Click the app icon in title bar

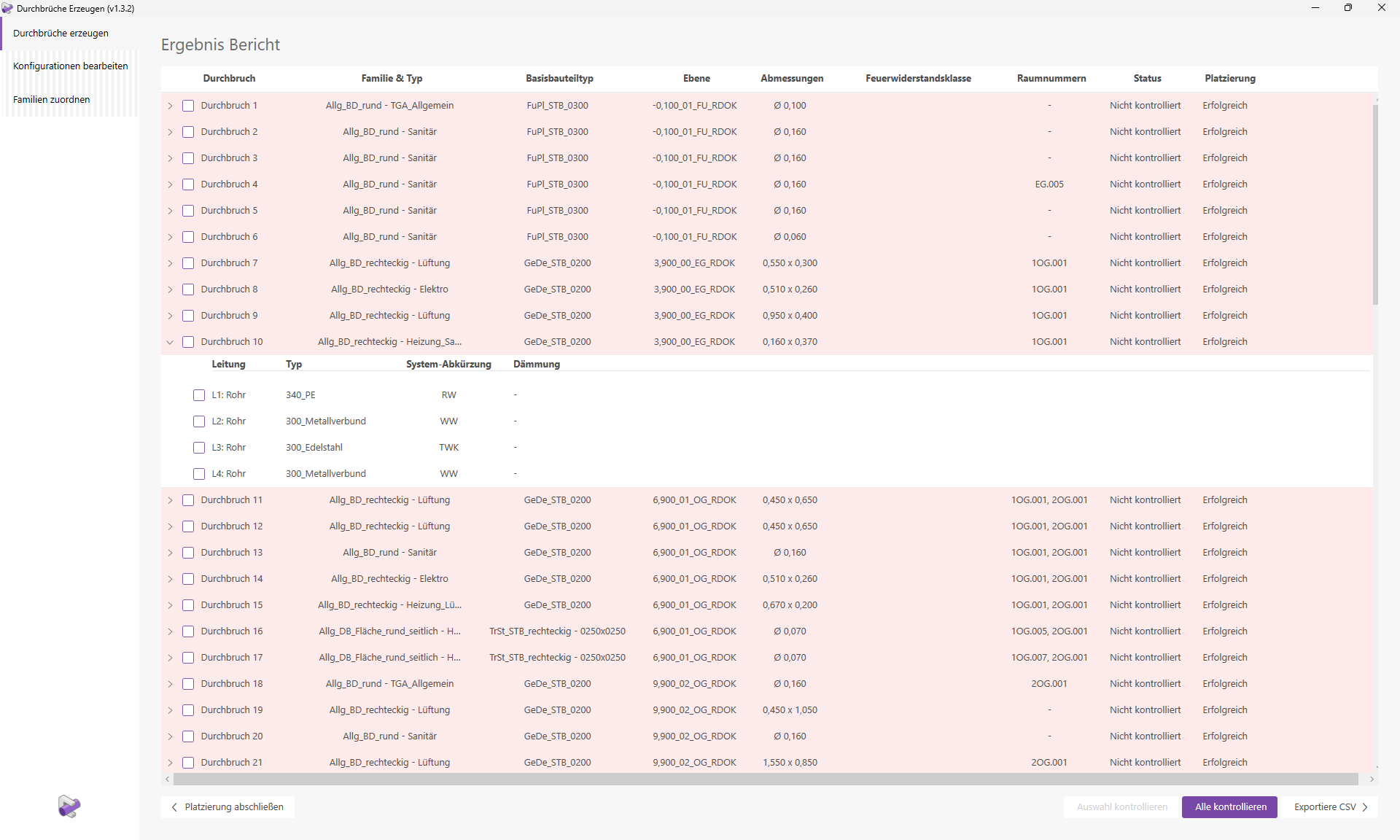point(7,8)
